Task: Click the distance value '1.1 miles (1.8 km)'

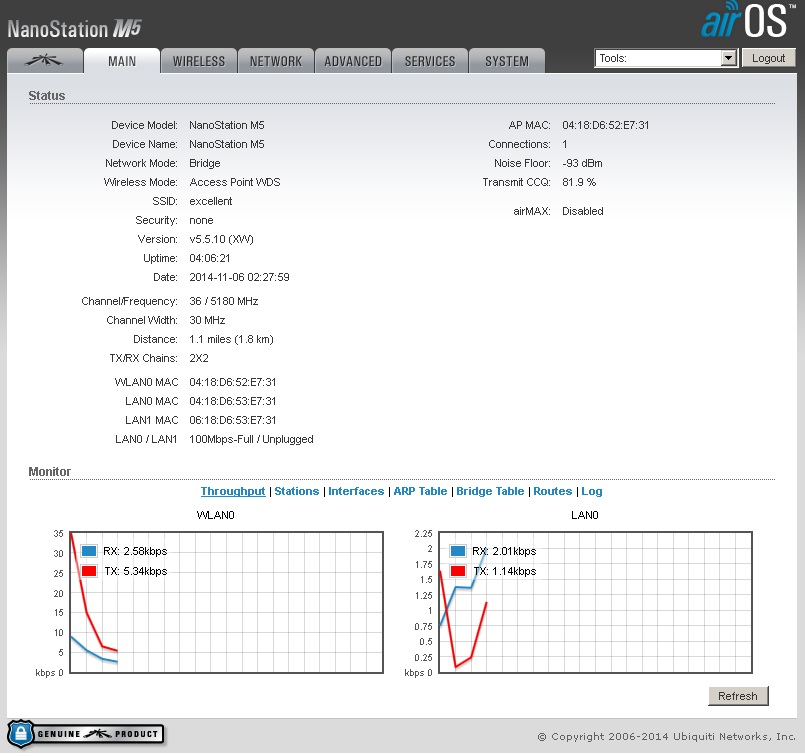Action: pos(232,339)
